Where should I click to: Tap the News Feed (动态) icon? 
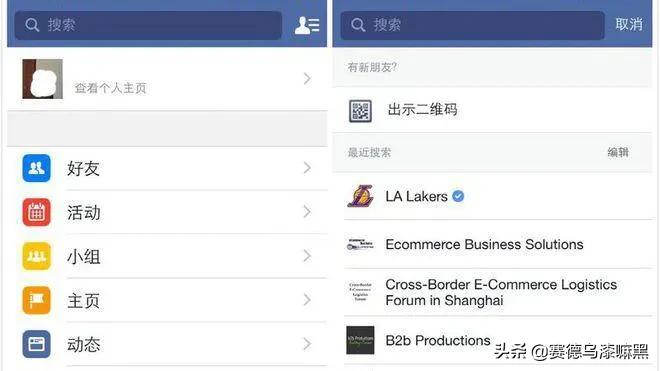tap(37, 344)
